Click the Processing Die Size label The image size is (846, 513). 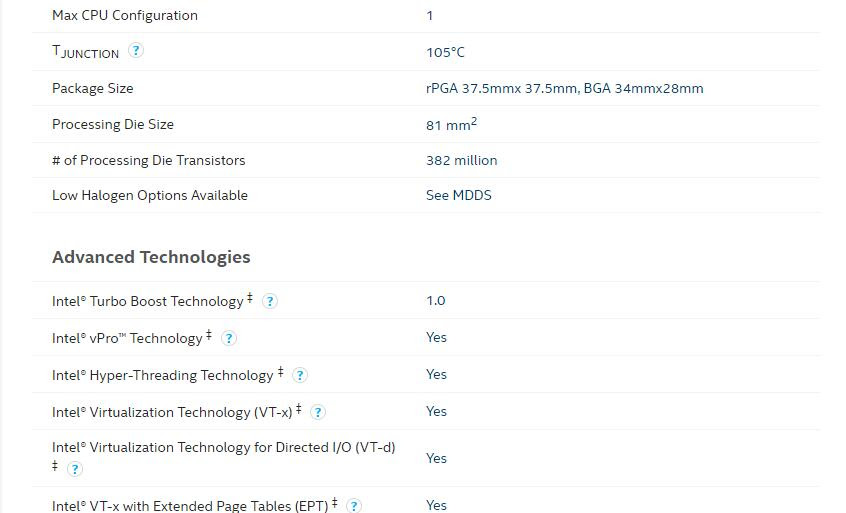112,124
